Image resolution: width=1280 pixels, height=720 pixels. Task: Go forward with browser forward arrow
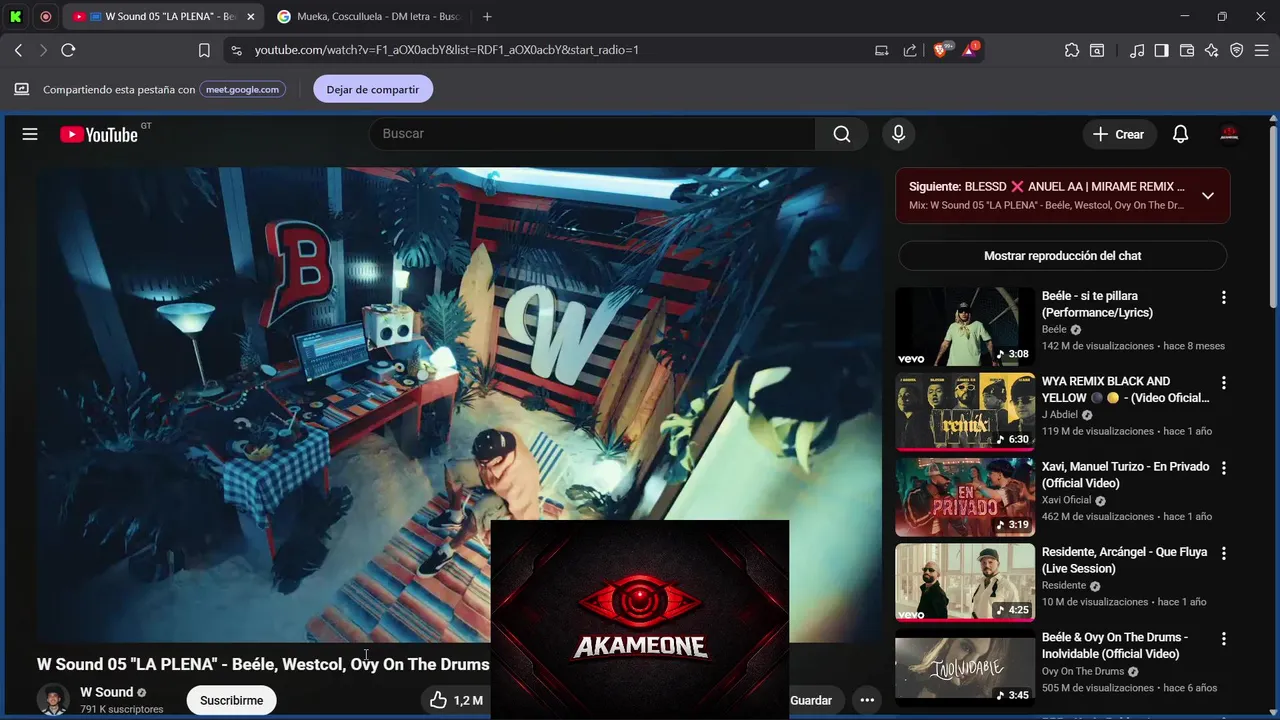point(43,50)
